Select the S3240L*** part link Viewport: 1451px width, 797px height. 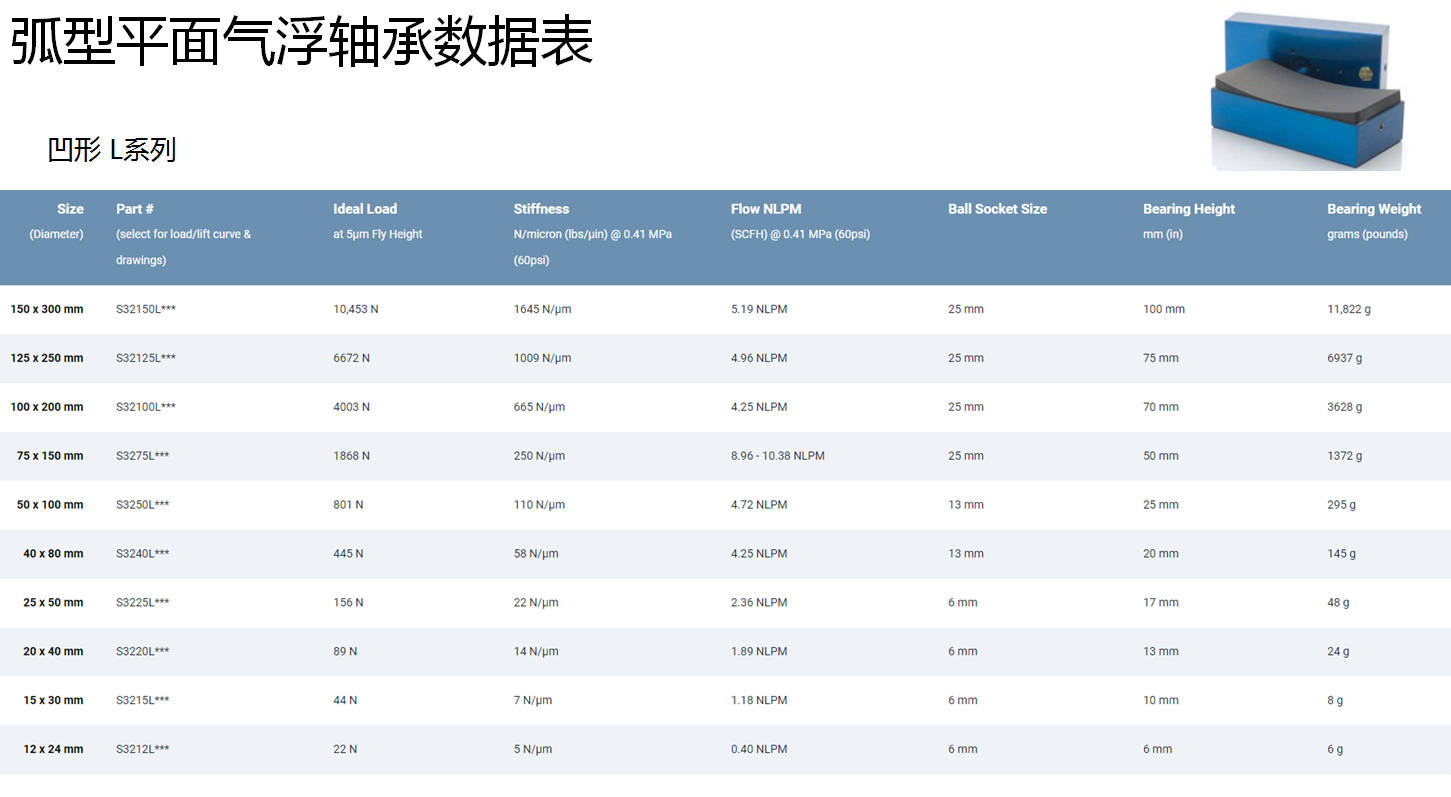tap(142, 554)
